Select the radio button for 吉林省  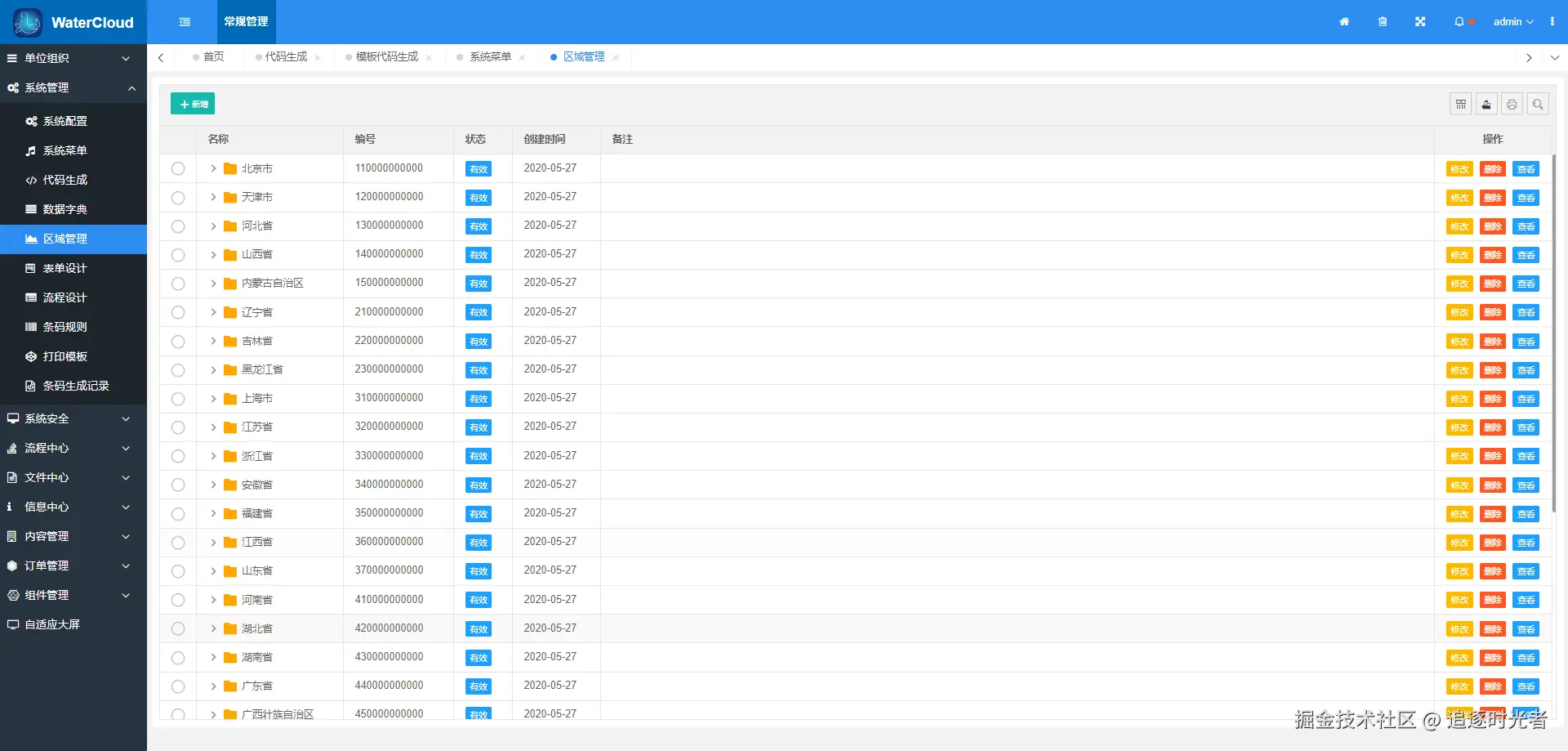pos(178,342)
